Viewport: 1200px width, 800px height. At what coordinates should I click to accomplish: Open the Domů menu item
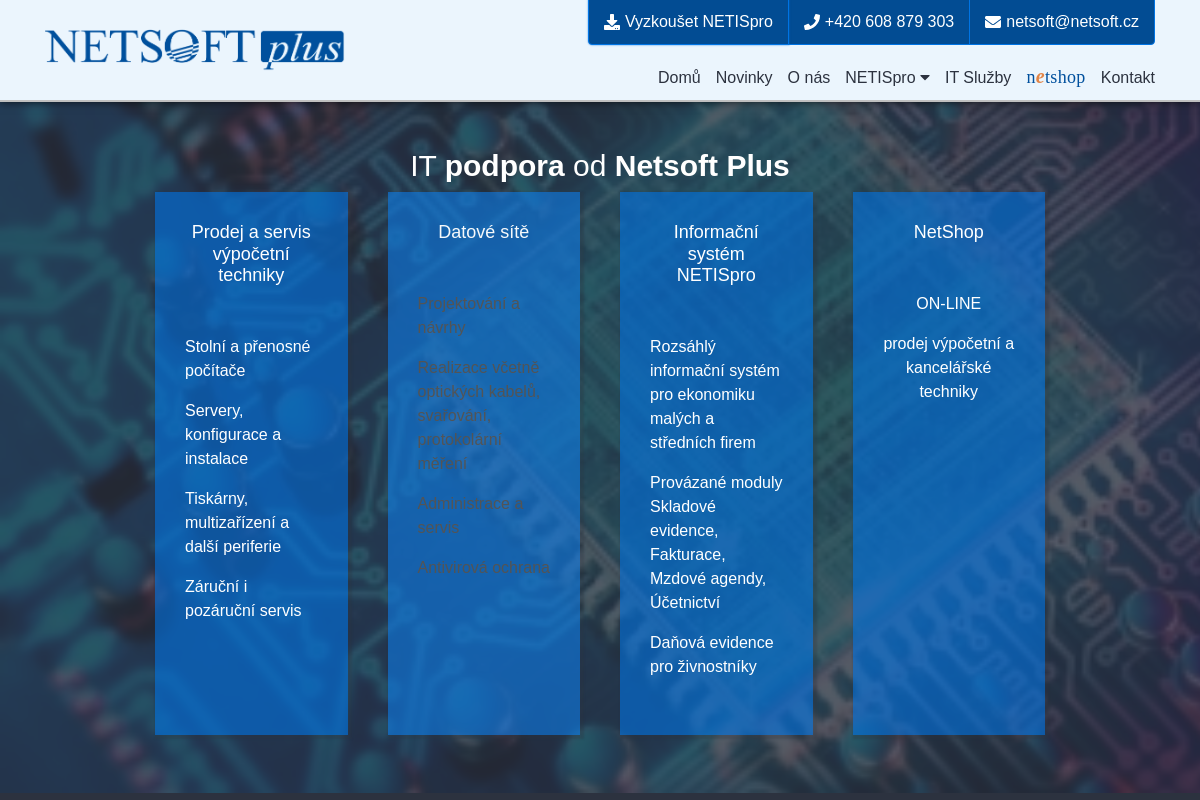679,77
